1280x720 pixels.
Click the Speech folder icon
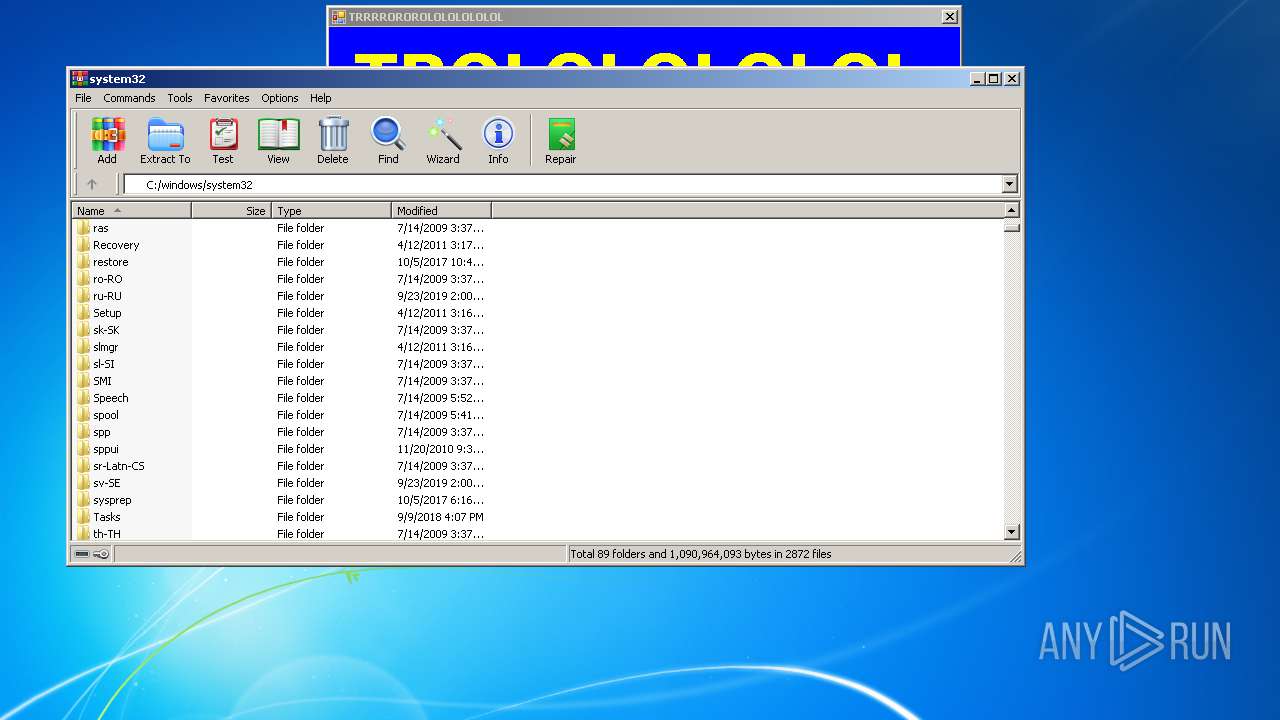point(84,398)
